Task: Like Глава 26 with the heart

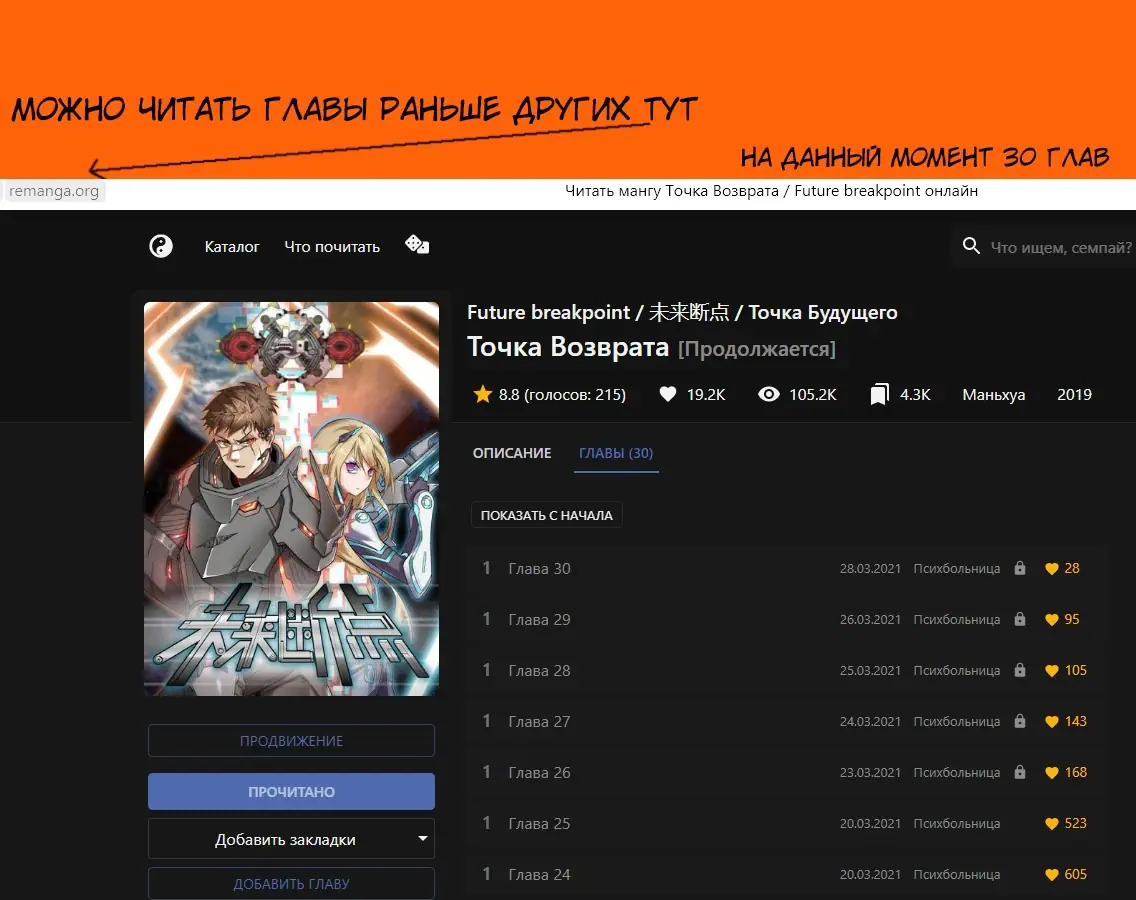Action: point(1052,773)
